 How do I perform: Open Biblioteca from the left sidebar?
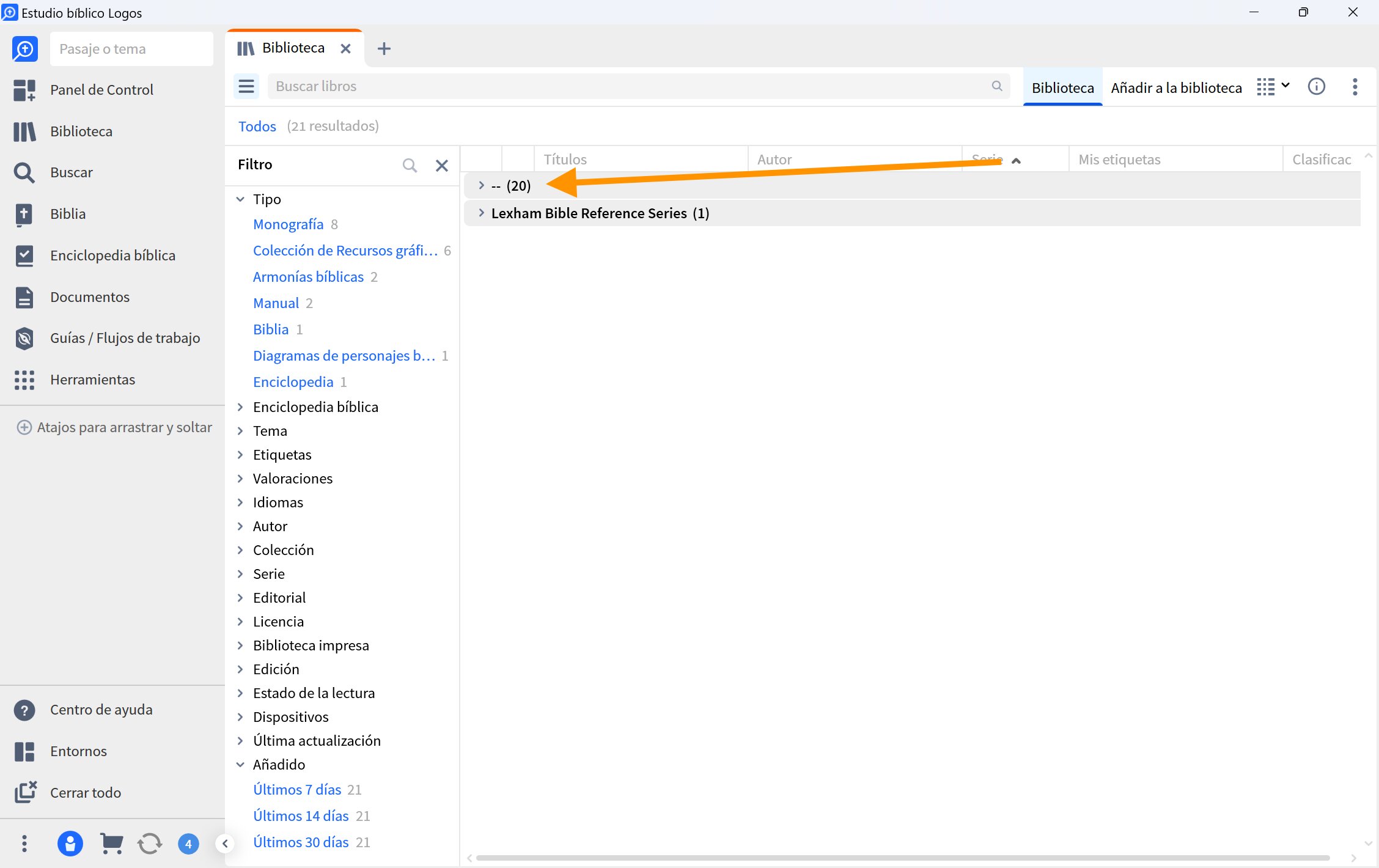click(x=81, y=131)
